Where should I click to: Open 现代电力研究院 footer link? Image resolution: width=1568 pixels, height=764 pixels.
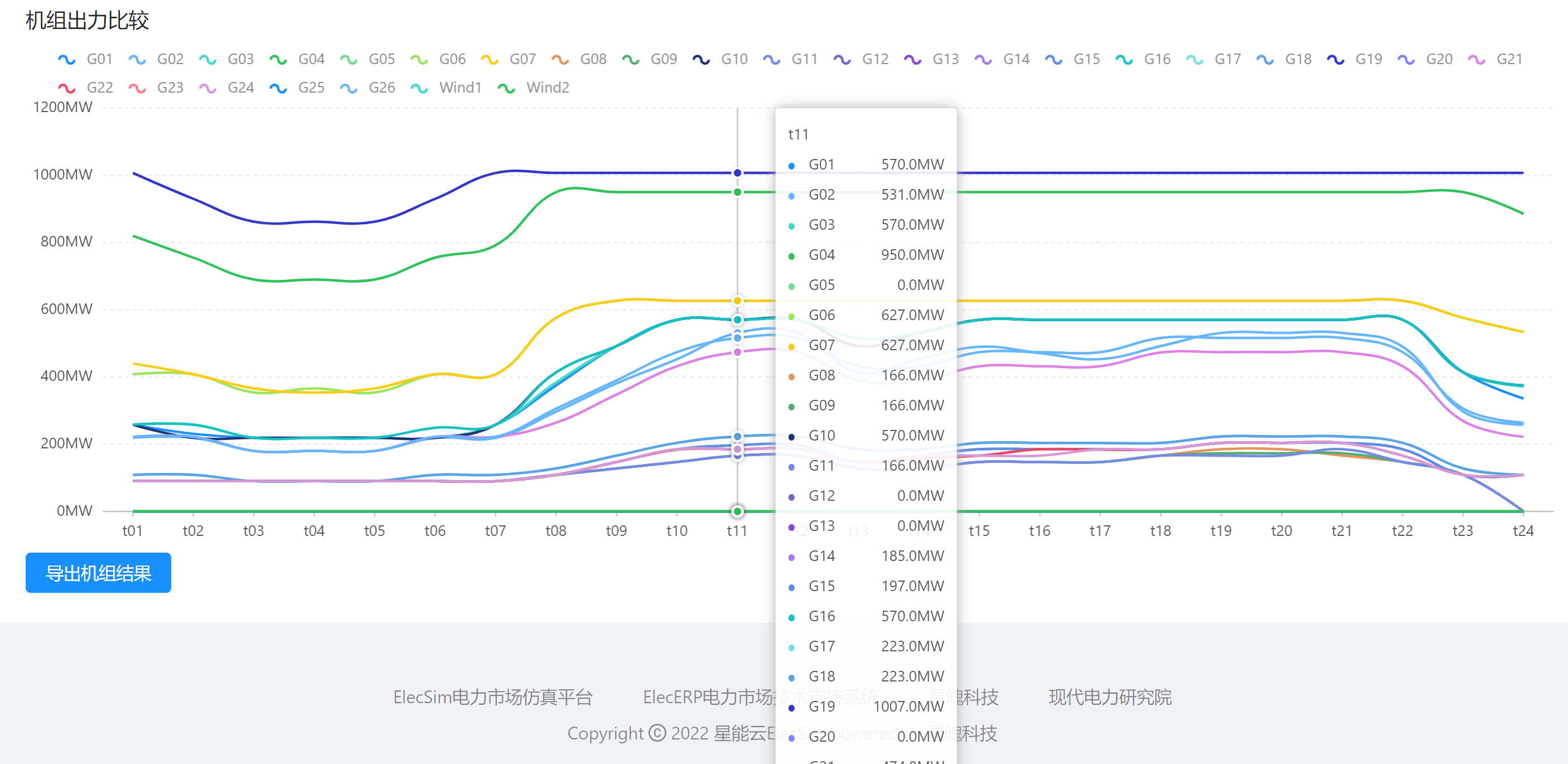point(1110,697)
